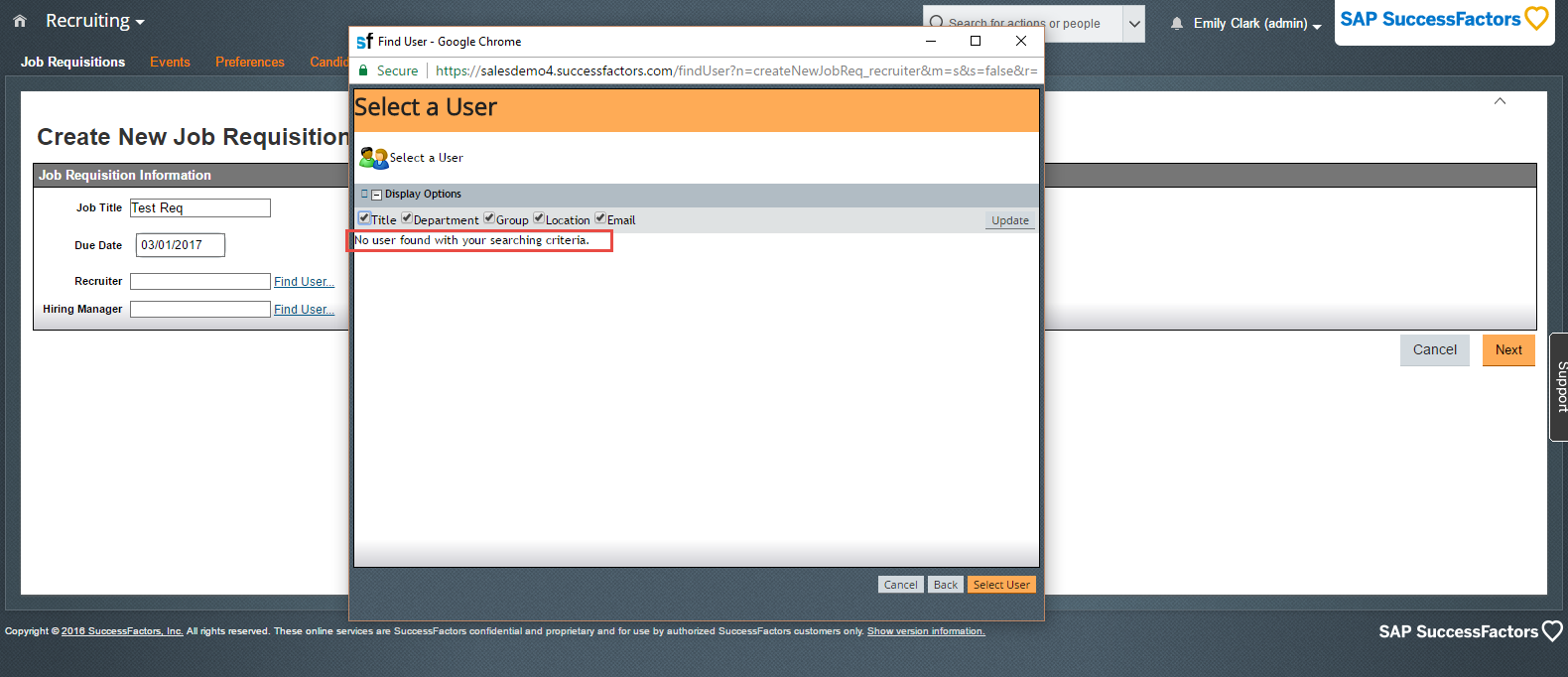1568x677 pixels.
Task: Open the Preferences tab
Action: [250, 62]
